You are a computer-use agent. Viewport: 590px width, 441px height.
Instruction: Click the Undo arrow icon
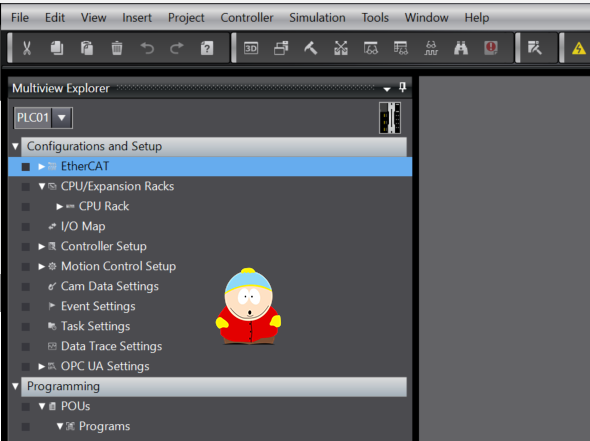pos(147,48)
